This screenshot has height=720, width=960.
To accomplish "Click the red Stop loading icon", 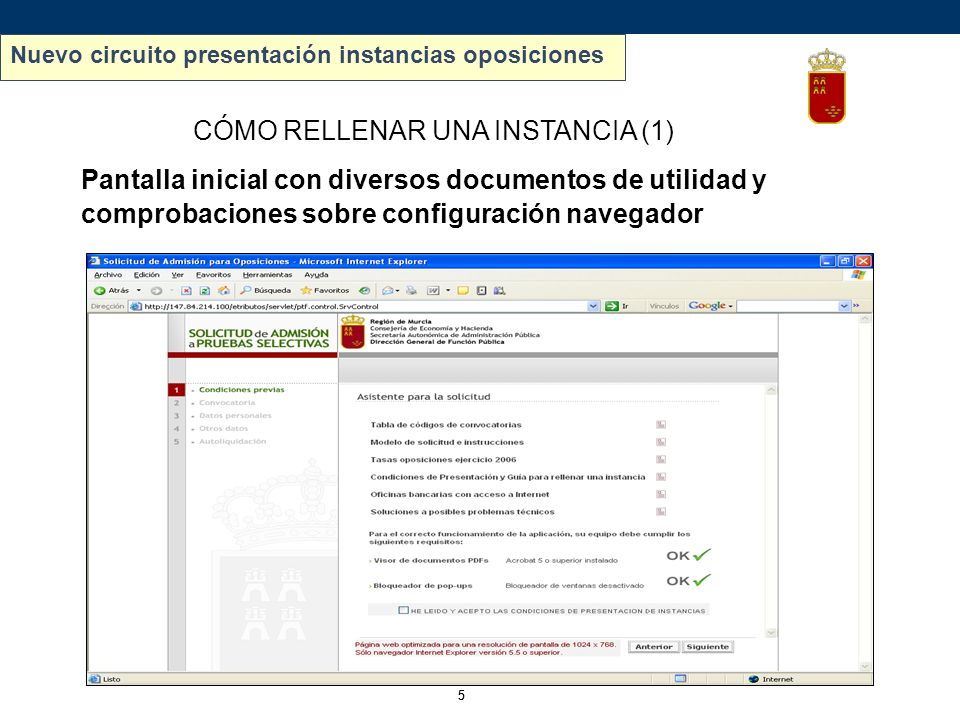I will point(187,291).
